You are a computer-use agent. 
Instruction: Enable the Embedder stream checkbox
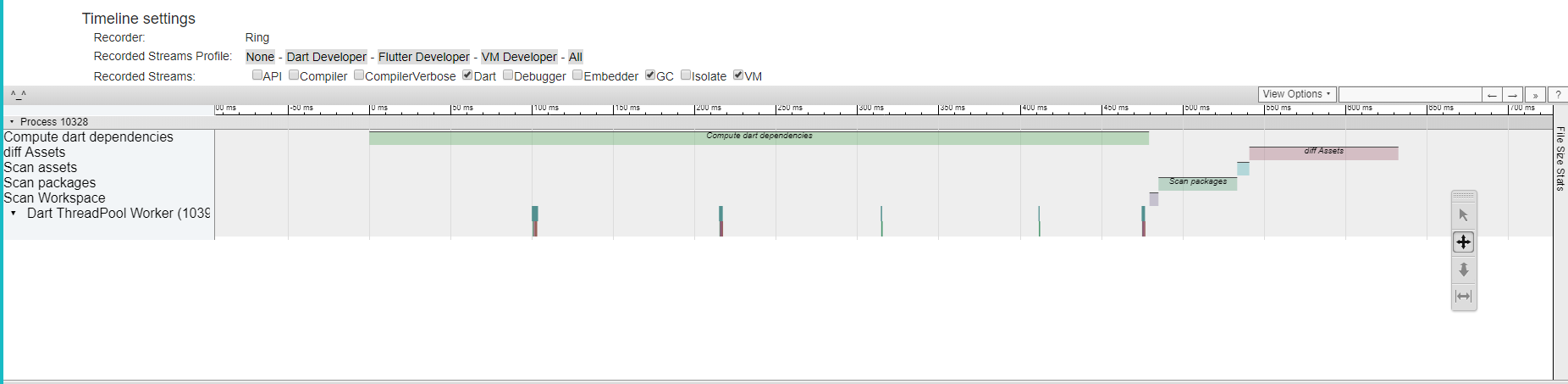pos(577,75)
